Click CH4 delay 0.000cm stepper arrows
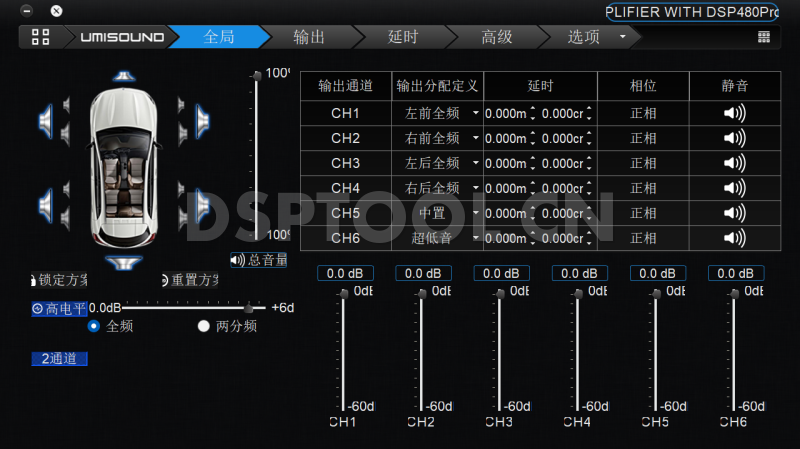Viewport: 800px width, 449px height. (589, 188)
